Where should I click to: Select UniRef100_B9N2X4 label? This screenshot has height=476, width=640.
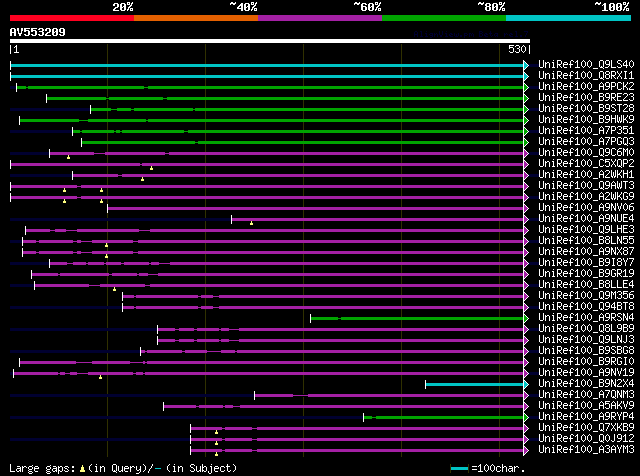point(586,384)
